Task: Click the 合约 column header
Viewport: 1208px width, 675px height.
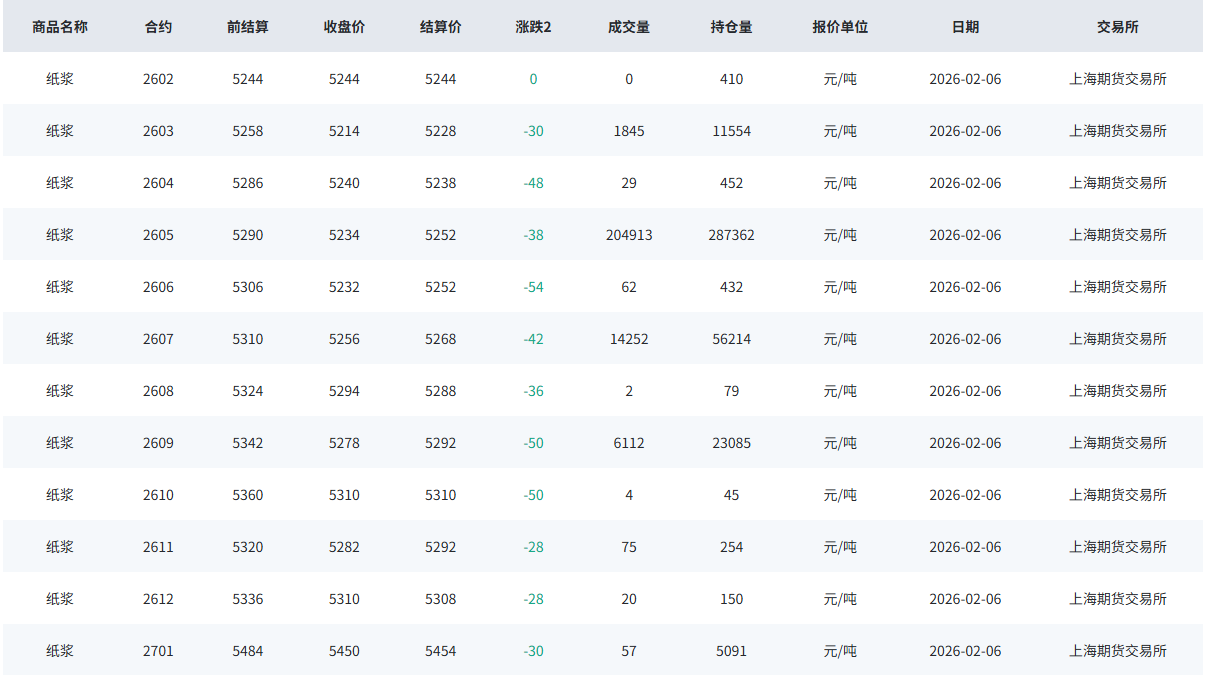Action: pos(158,27)
